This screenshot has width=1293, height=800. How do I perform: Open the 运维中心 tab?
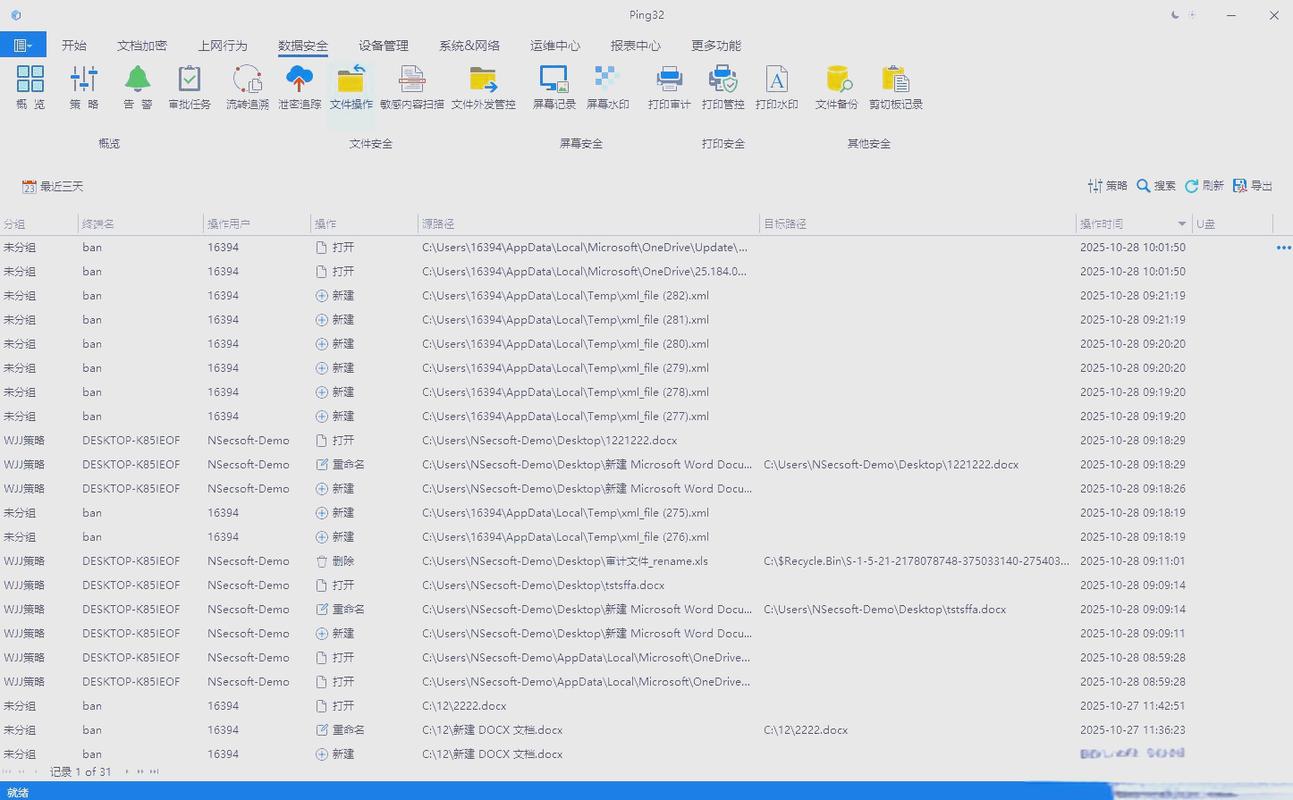click(555, 45)
